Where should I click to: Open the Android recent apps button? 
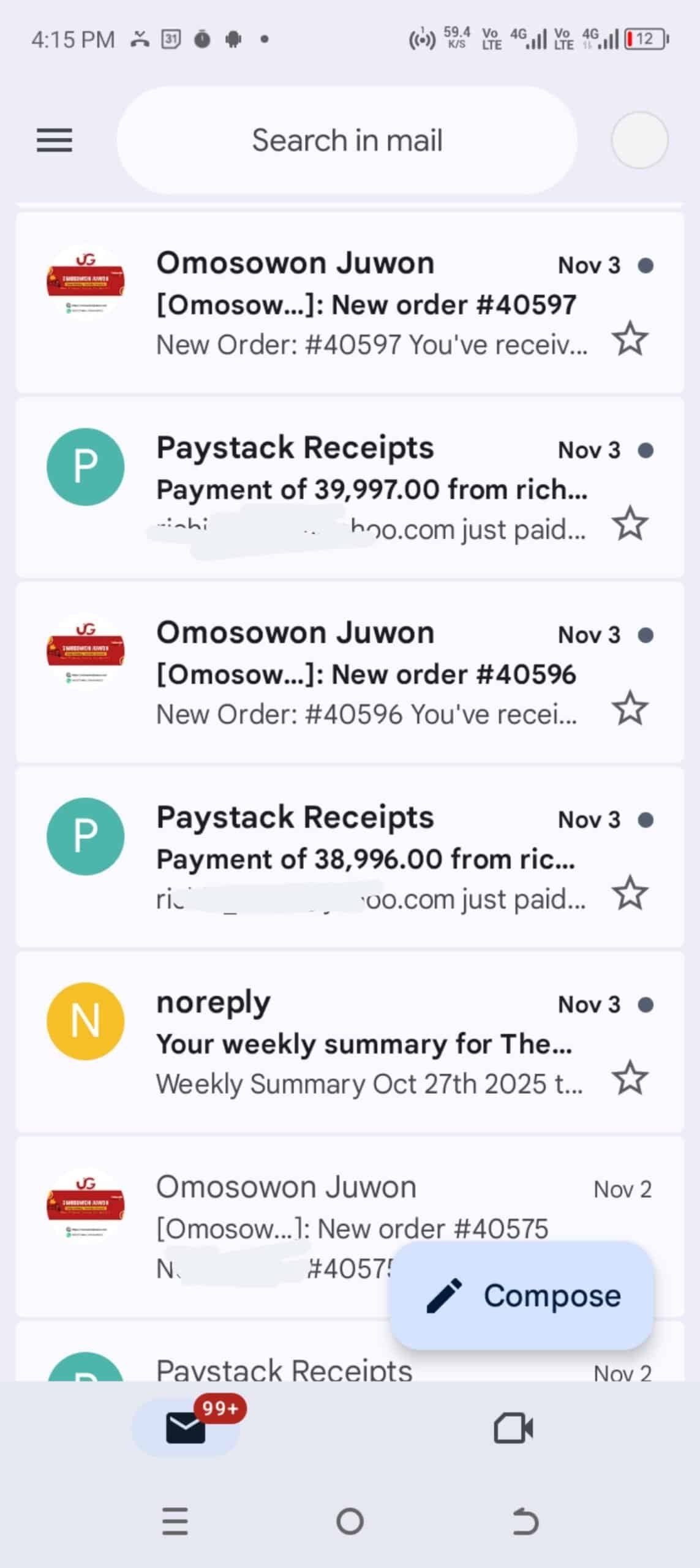(x=175, y=1521)
